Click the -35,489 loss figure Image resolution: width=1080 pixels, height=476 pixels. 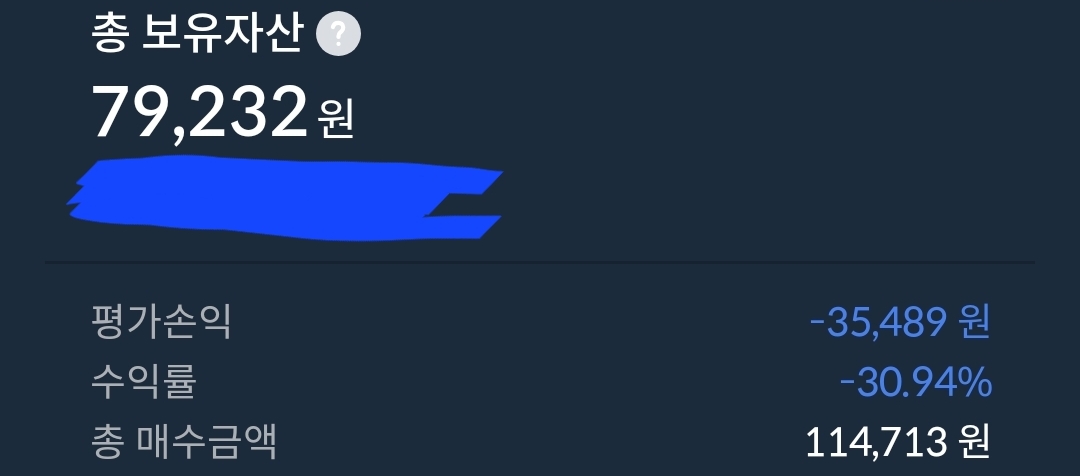878,321
